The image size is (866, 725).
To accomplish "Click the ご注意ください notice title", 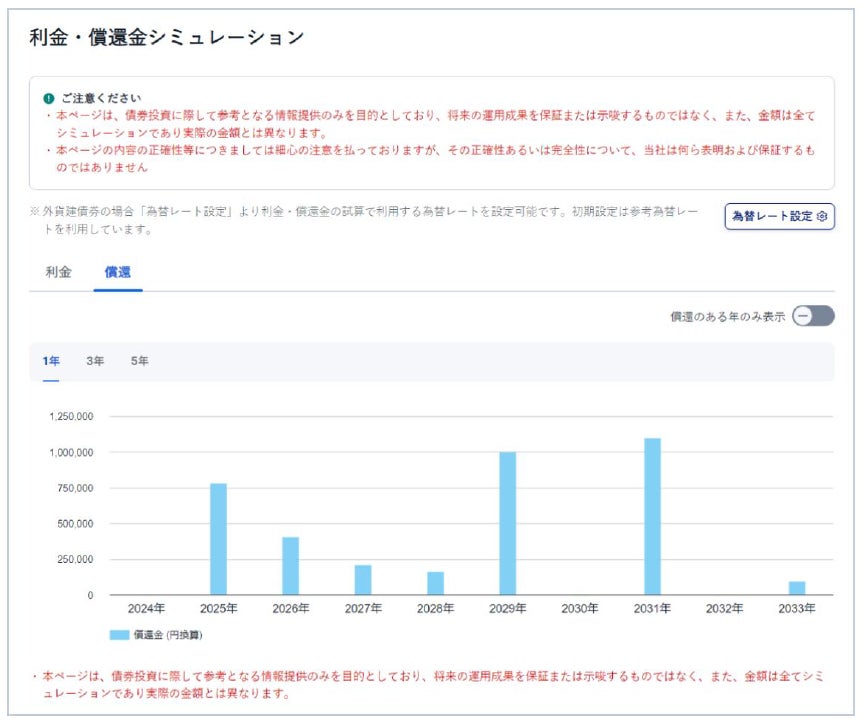I will [101, 98].
